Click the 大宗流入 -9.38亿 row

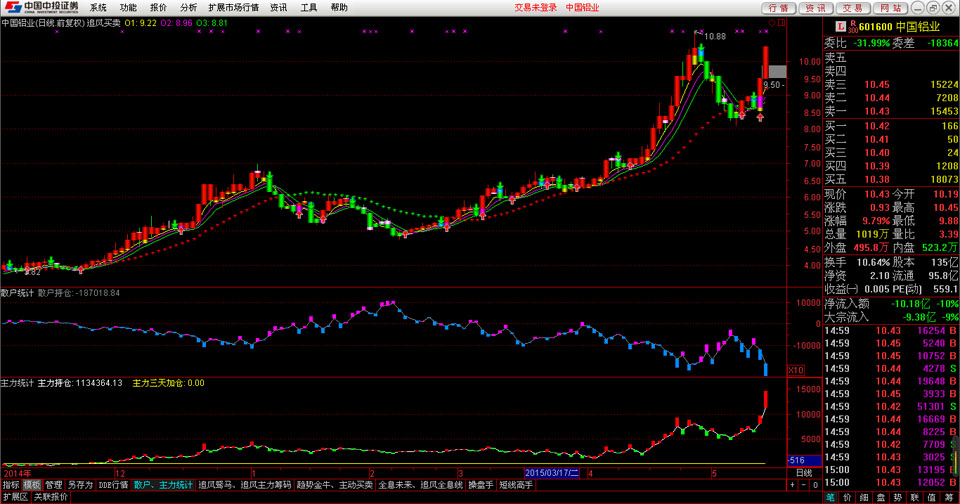891,317
